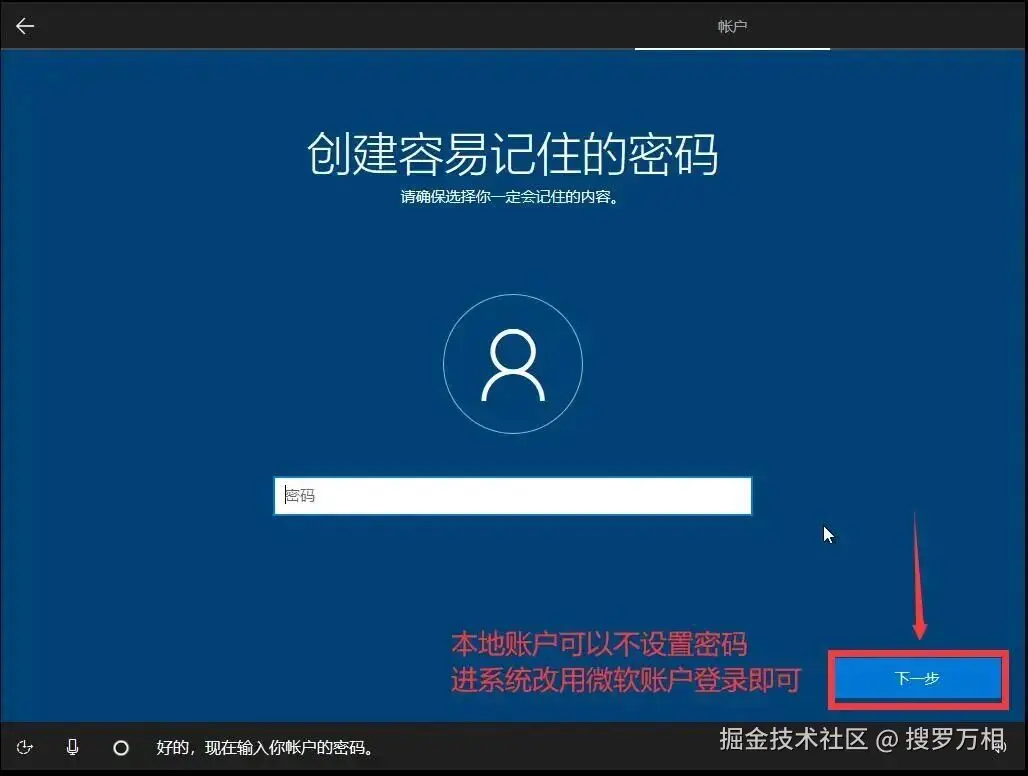
Task: Click the replay narration icon at bottom left
Action: coord(25,747)
